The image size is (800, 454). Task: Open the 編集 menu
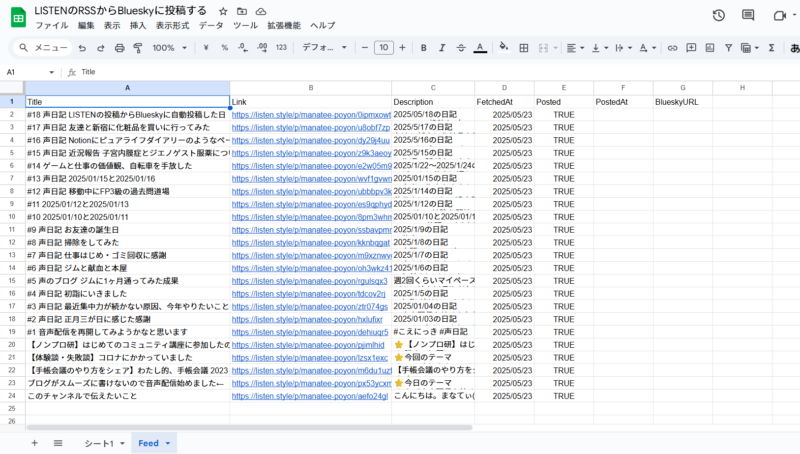click(86, 26)
